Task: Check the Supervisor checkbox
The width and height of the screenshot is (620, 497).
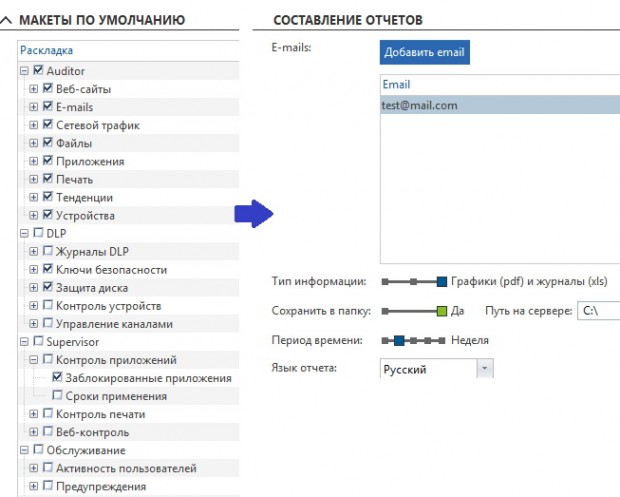Action: [x=38, y=341]
